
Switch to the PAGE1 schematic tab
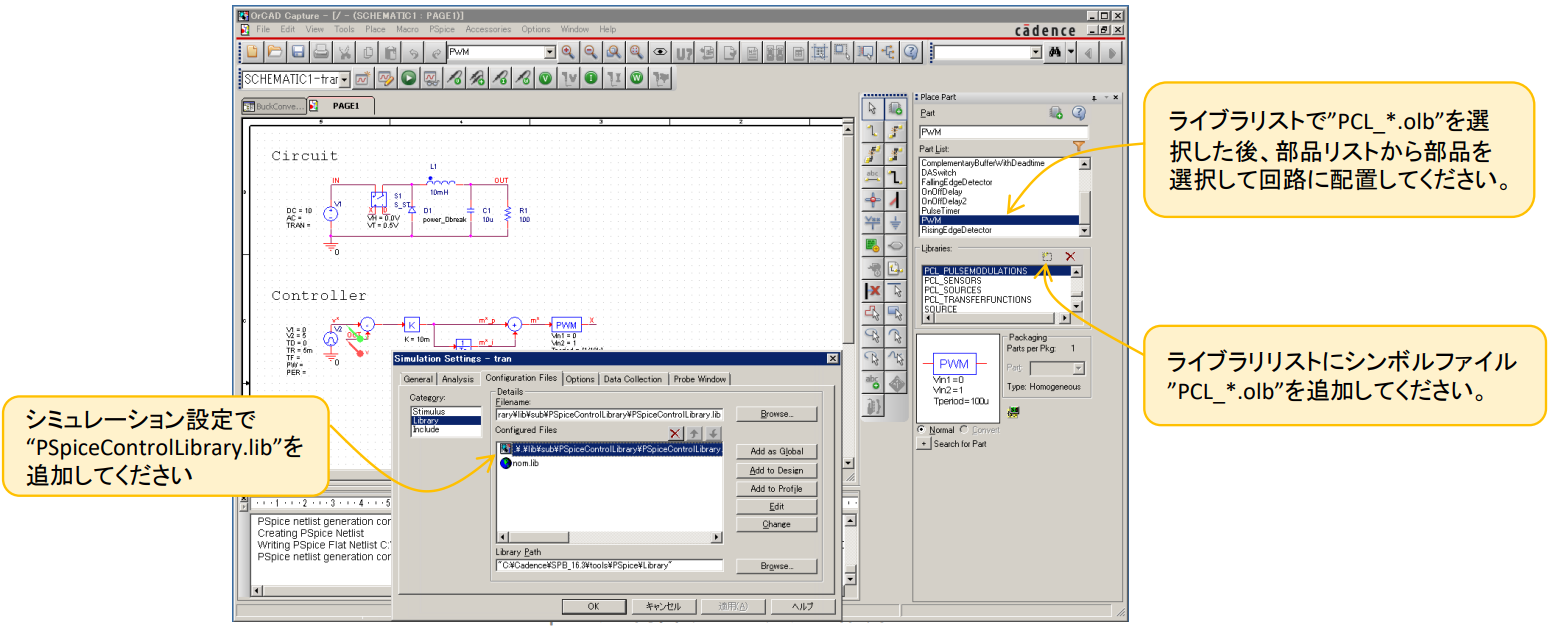point(341,105)
